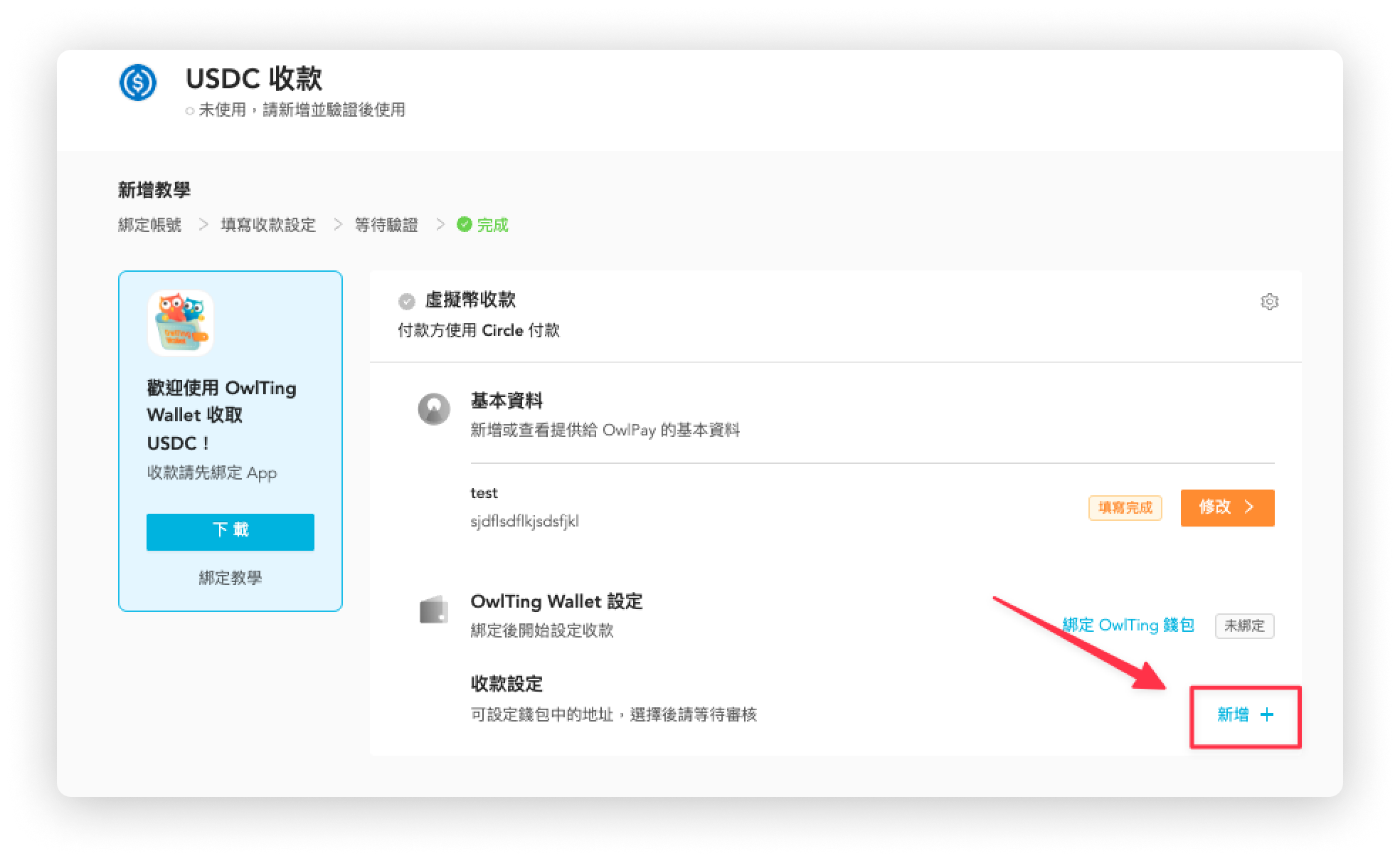
Task: Select the 綁定帳號 tutorial step
Action: click(150, 225)
